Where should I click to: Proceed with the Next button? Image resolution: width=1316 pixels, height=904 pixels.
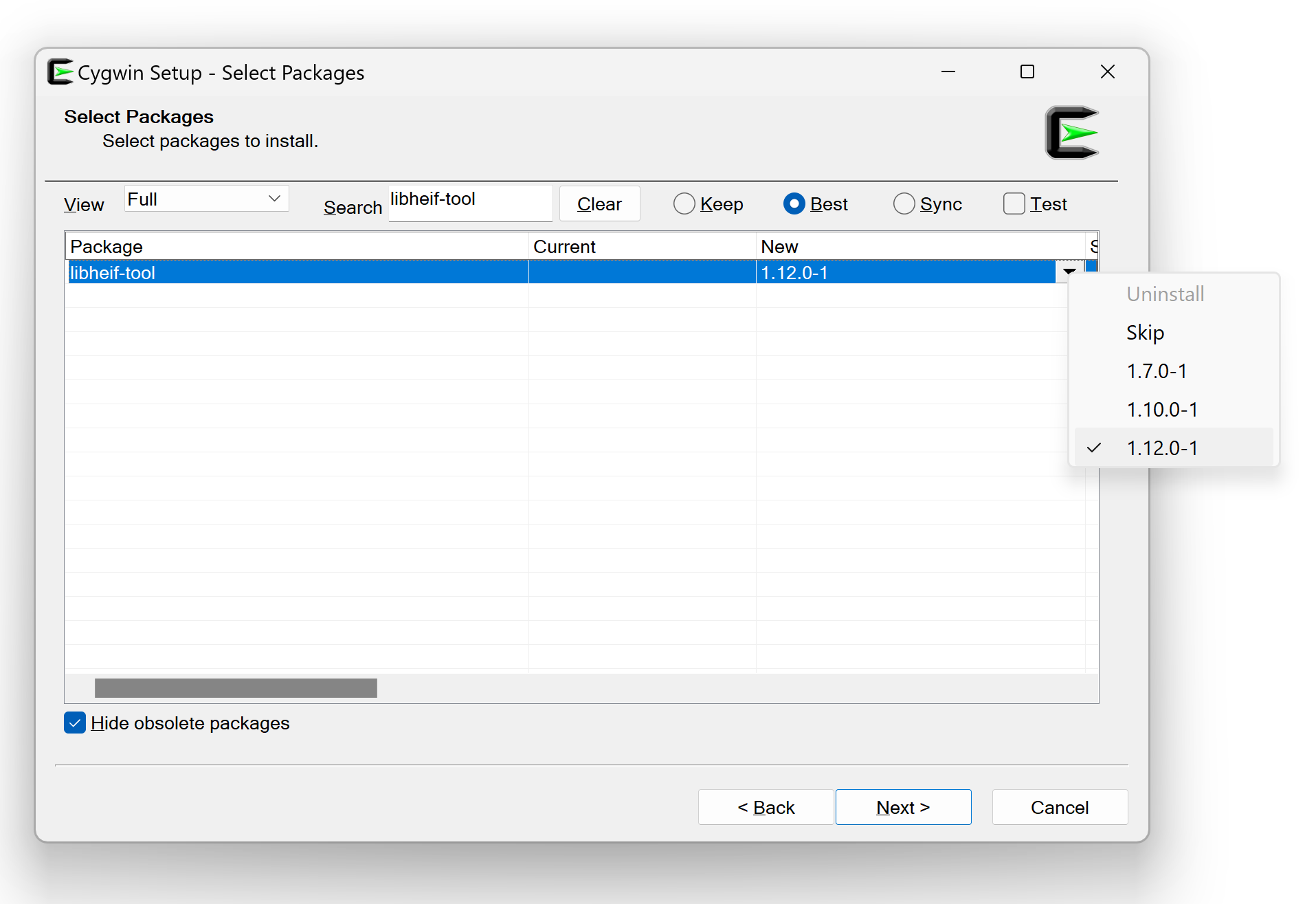(x=903, y=807)
